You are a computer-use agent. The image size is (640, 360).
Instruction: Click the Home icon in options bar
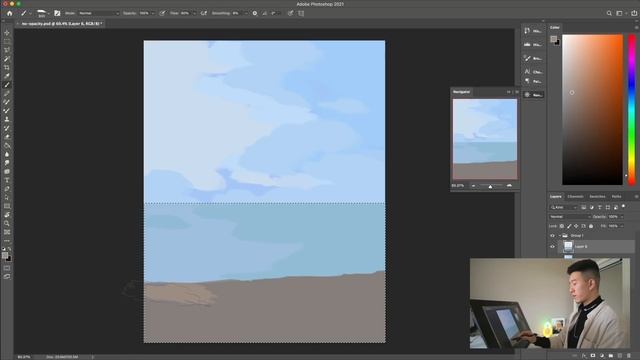(x=10, y=13)
